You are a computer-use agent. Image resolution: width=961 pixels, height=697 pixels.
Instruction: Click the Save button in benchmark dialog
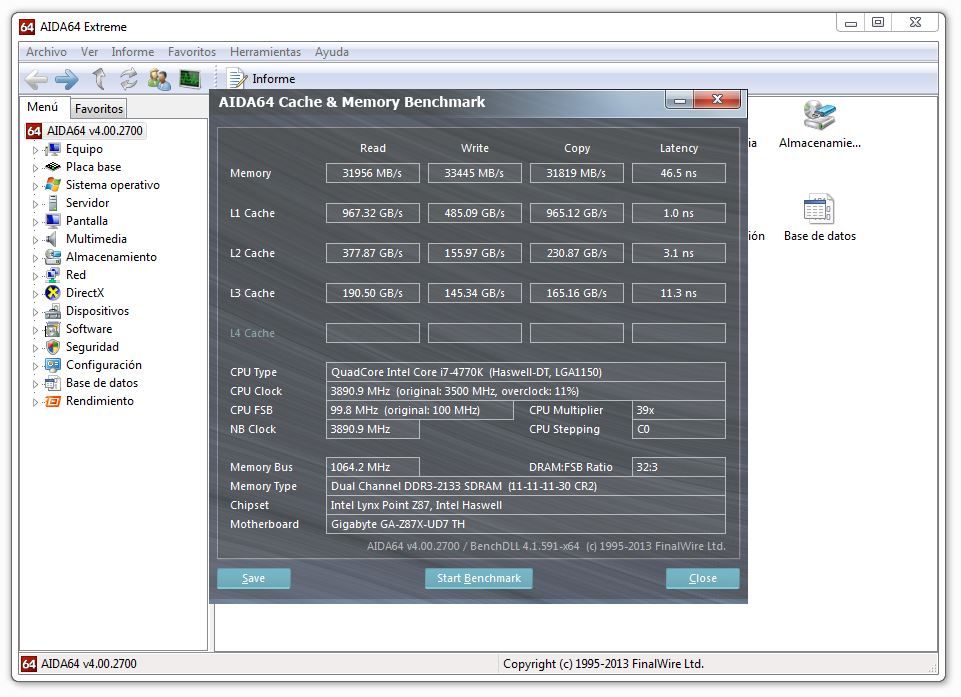tap(254, 578)
